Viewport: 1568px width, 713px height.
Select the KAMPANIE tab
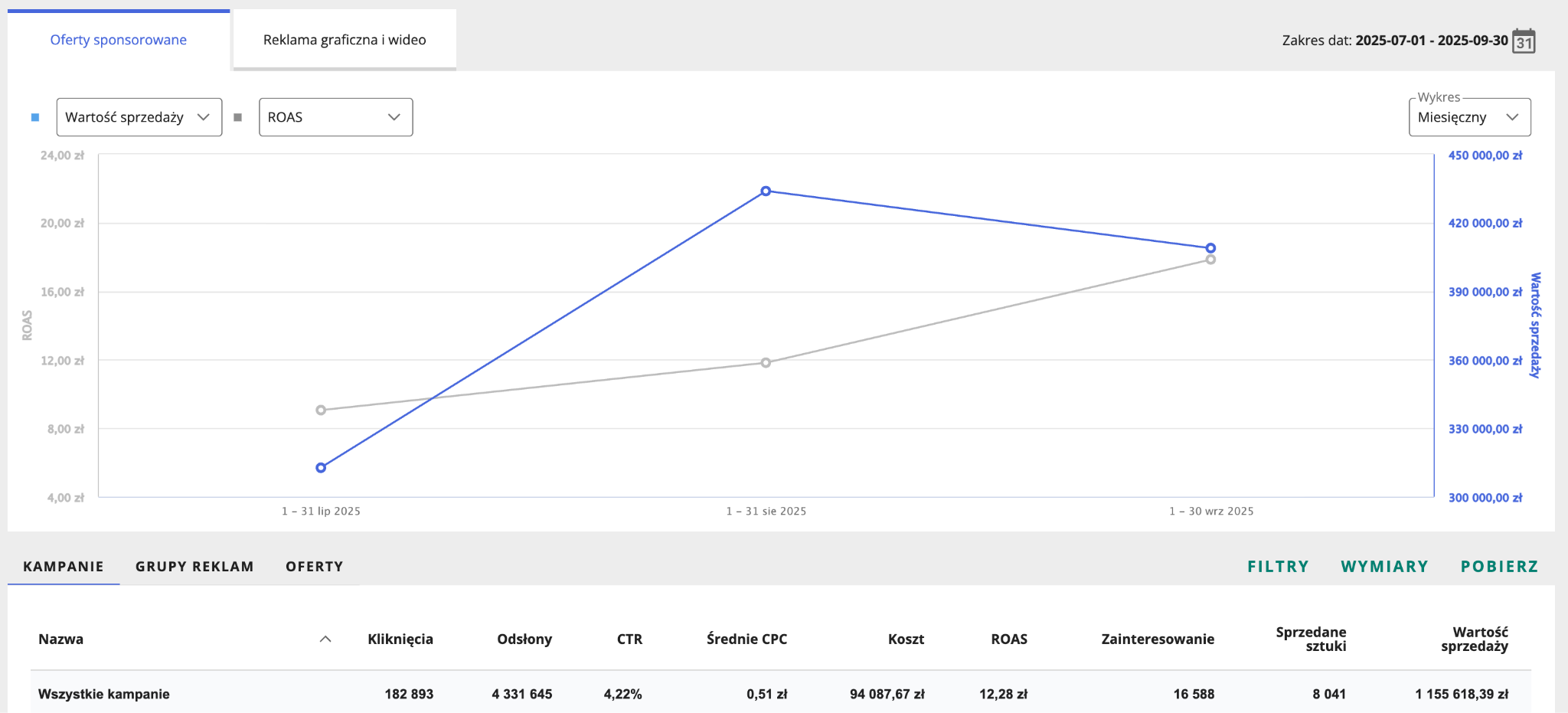tap(64, 566)
